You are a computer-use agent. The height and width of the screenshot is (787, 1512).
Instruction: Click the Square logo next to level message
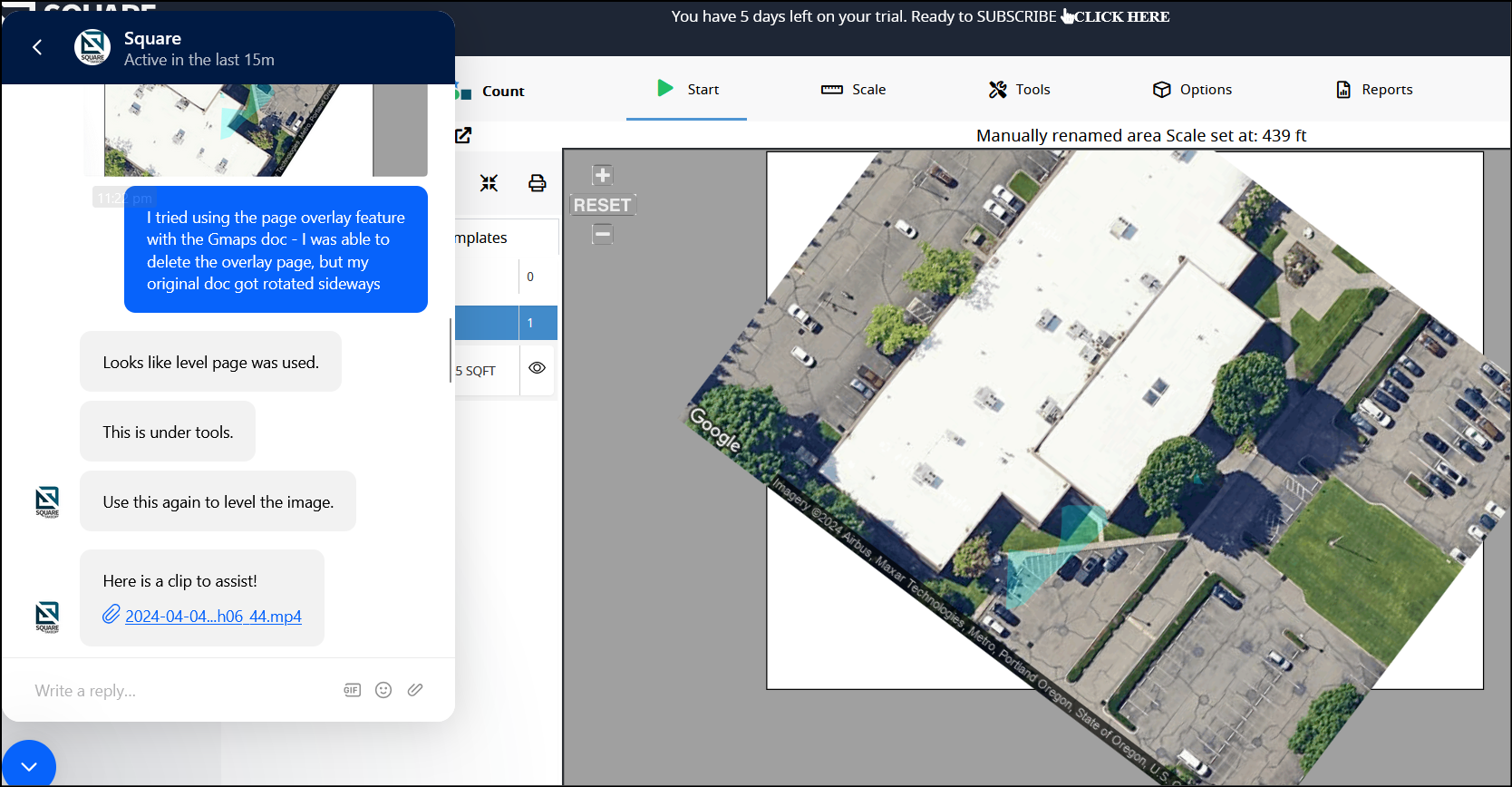point(47,501)
